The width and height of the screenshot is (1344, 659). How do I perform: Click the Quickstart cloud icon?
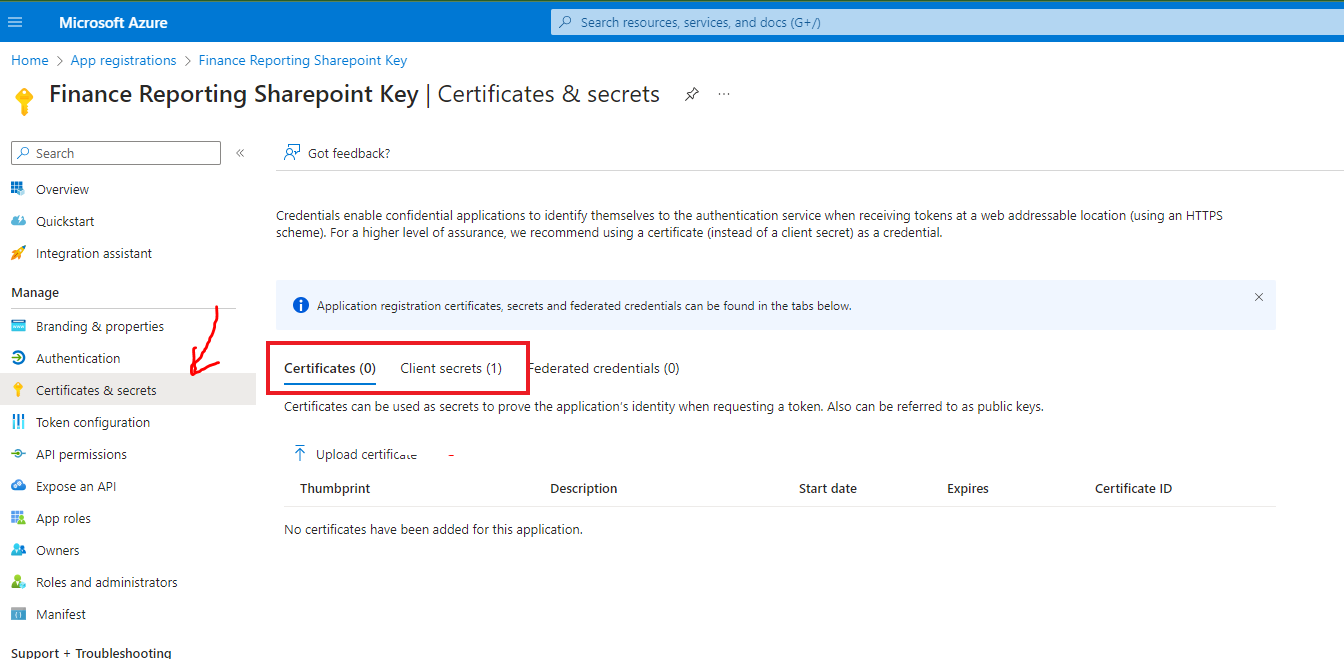click(18, 221)
